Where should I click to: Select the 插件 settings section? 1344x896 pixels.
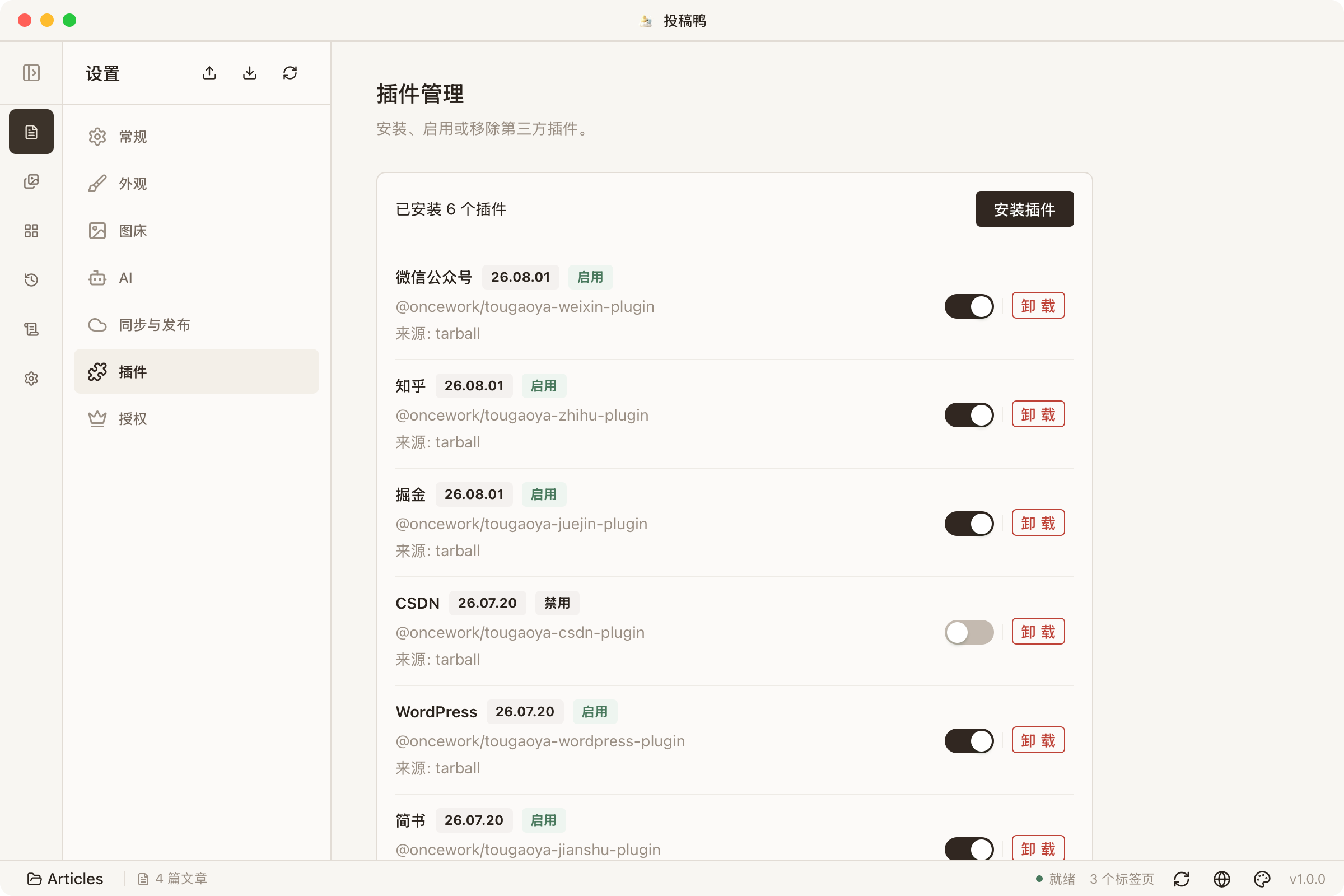click(197, 371)
